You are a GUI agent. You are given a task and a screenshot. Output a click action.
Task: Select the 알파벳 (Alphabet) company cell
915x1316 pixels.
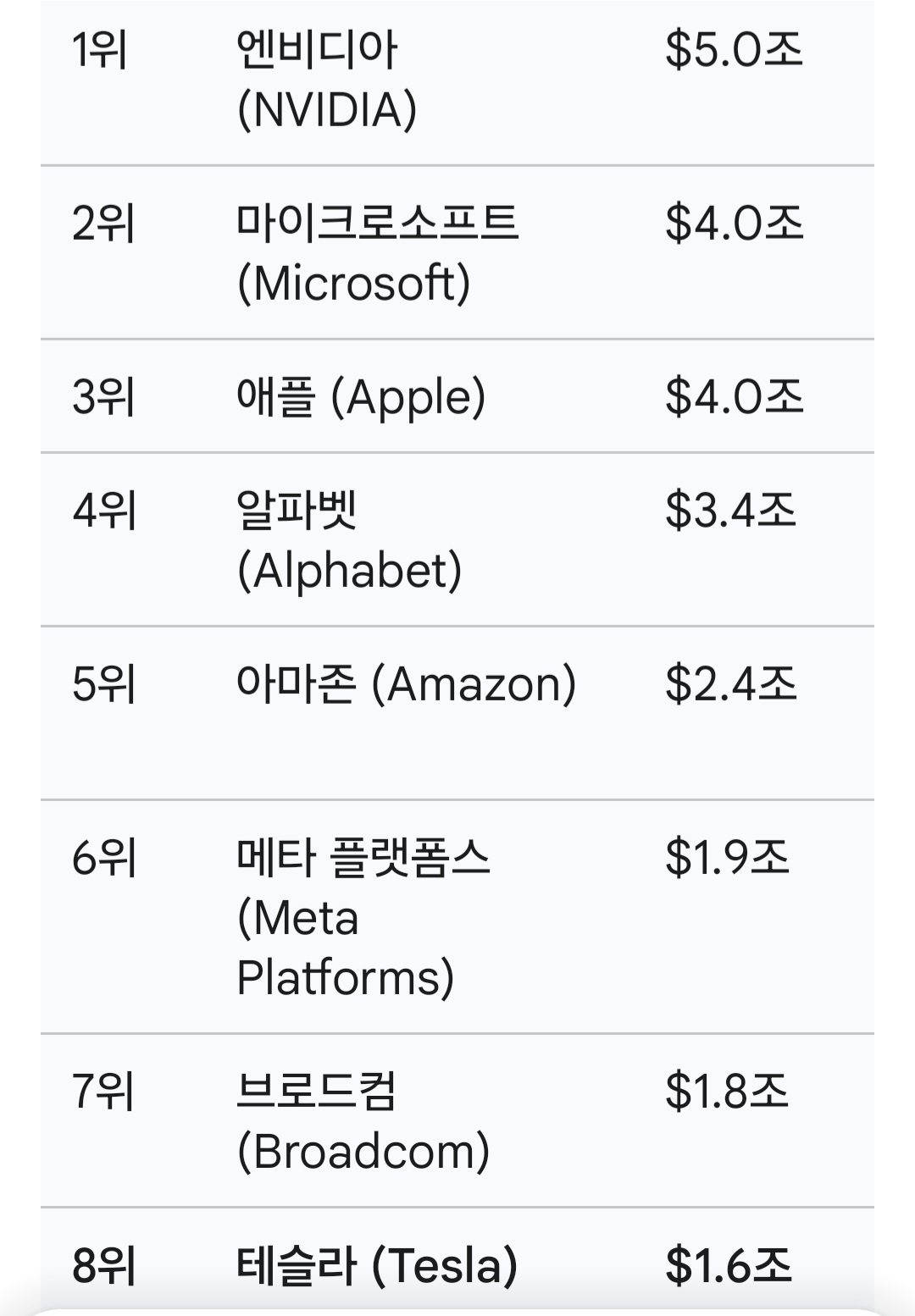click(x=349, y=539)
